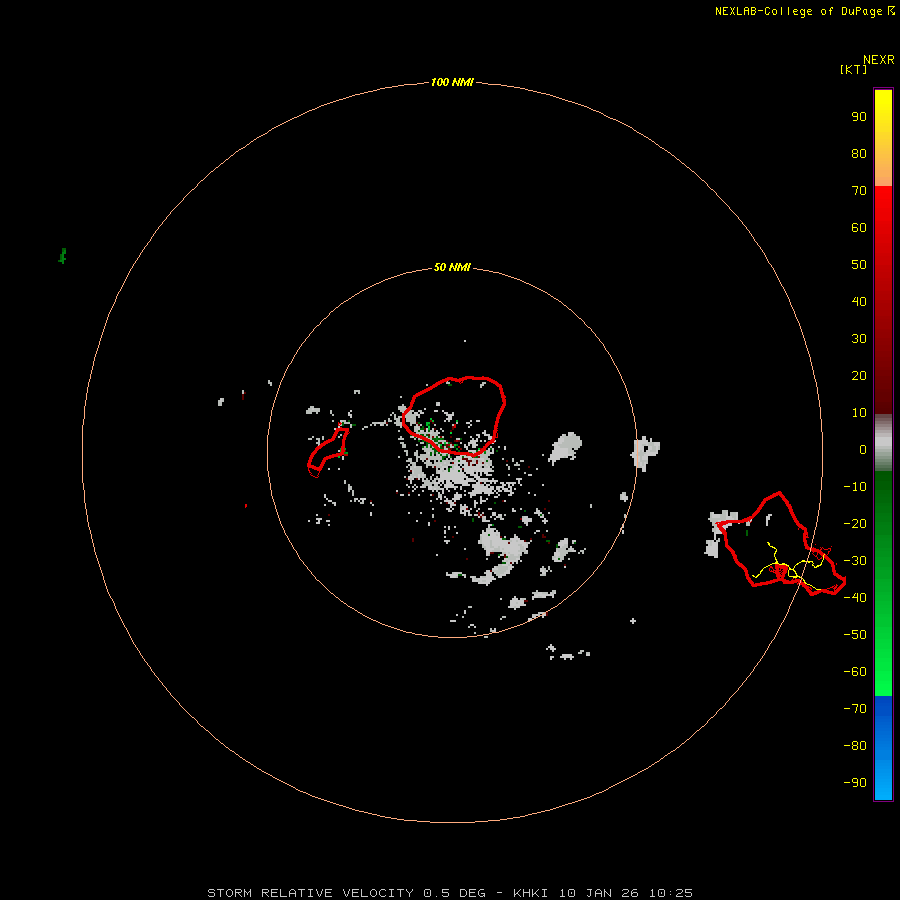This screenshot has width=900, height=900.
Task: Click the 70 value on the velocity scale
Action: click(x=859, y=191)
